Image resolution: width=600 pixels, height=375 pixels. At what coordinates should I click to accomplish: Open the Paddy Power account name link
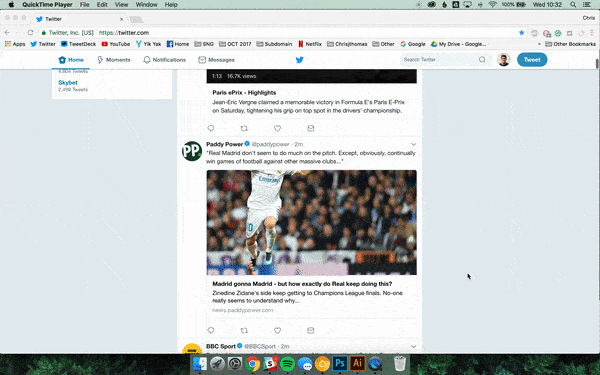(225, 144)
